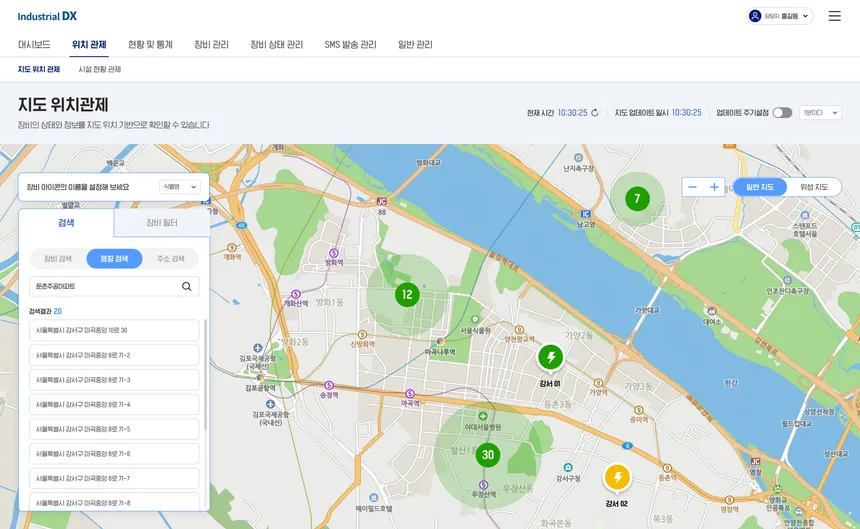Click the 검색결과 20 count text

click(45, 311)
